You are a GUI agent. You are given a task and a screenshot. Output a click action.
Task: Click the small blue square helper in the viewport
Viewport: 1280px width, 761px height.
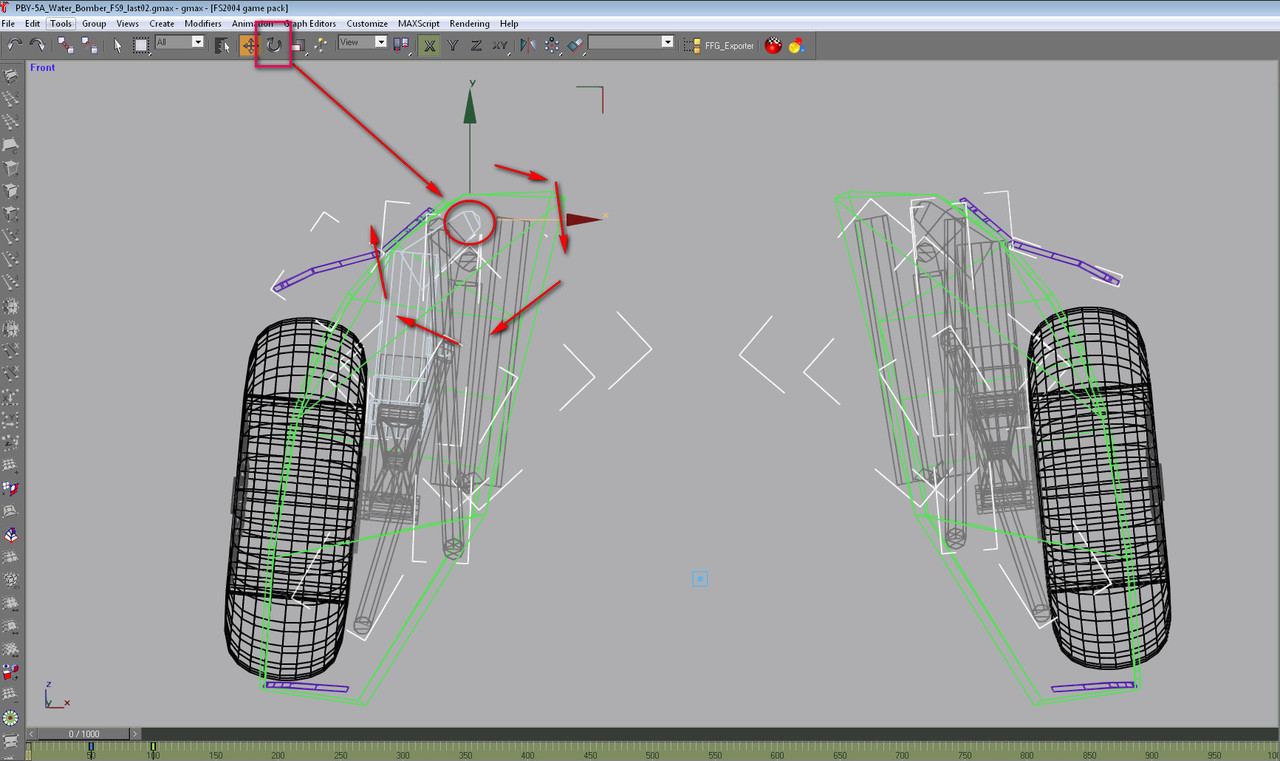700,579
